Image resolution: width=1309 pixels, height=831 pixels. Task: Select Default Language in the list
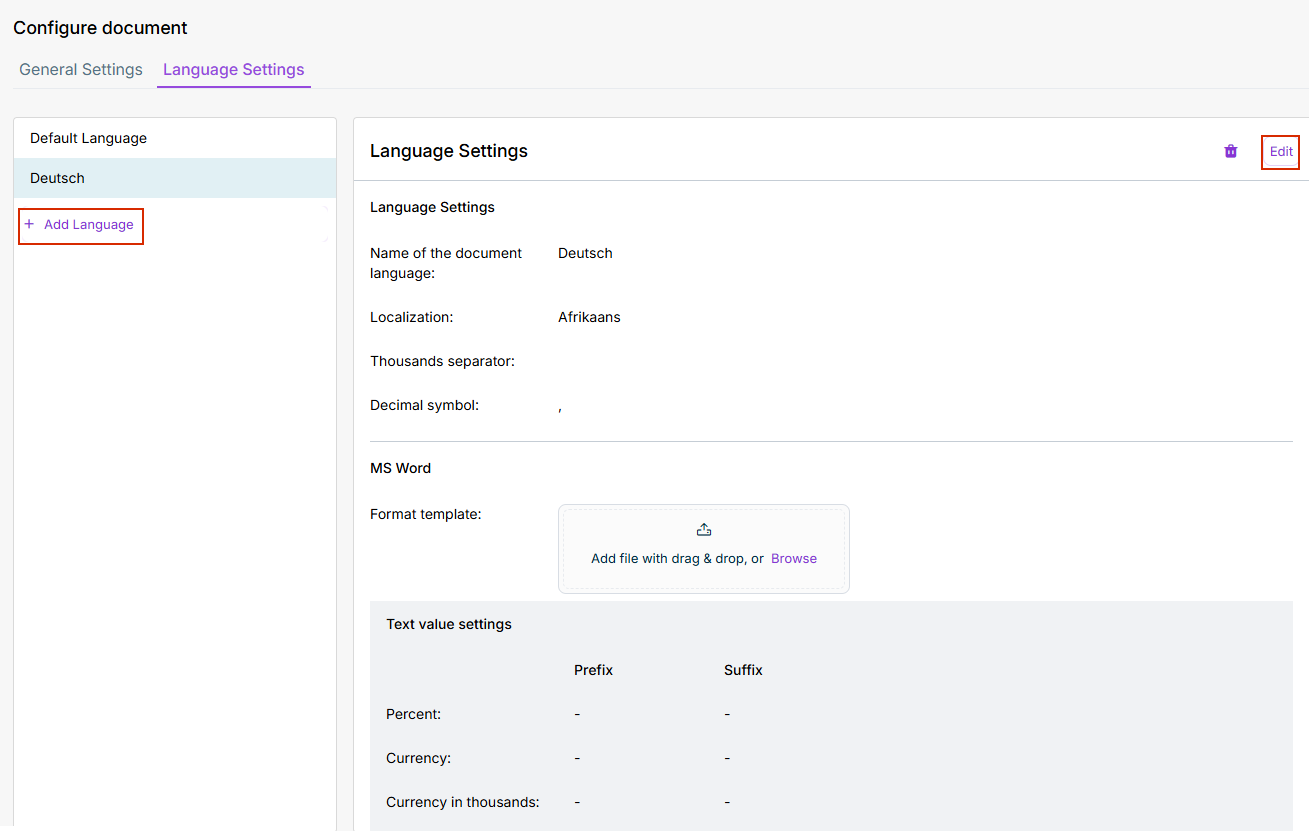coord(175,138)
